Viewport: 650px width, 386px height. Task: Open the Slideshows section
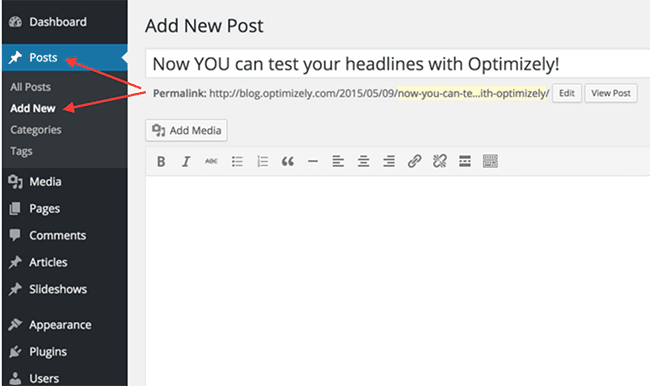point(65,289)
